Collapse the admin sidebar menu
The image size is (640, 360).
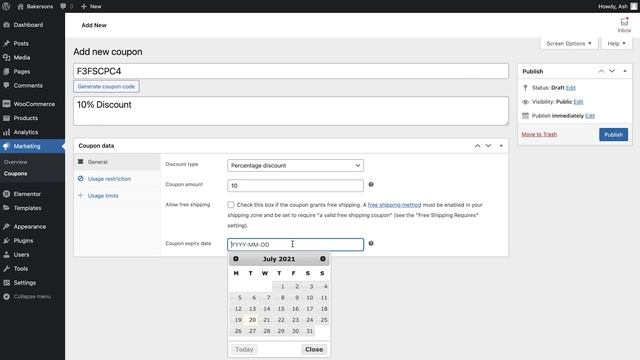coord(32,297)
